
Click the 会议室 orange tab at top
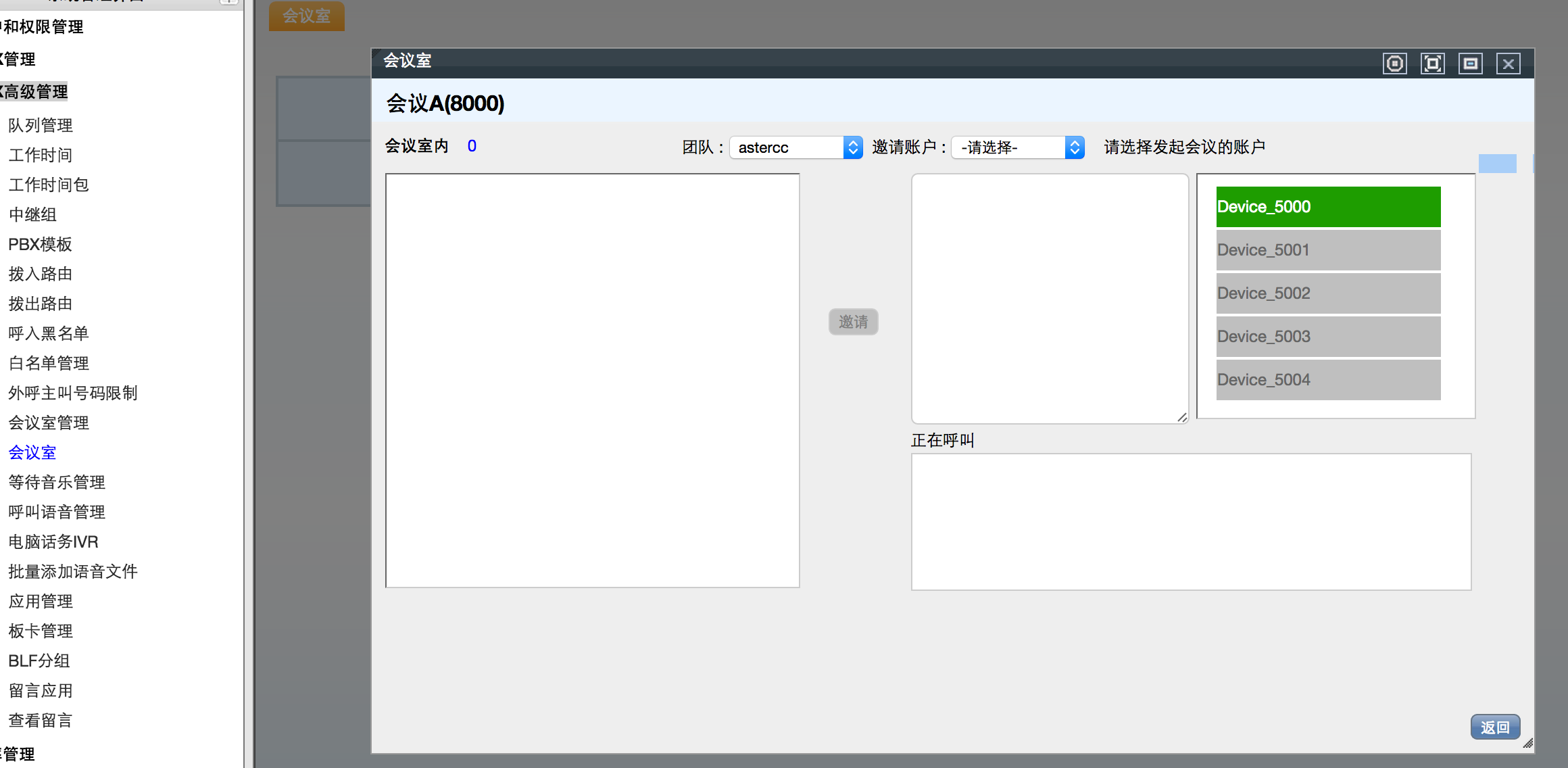(x=306, y=16)
